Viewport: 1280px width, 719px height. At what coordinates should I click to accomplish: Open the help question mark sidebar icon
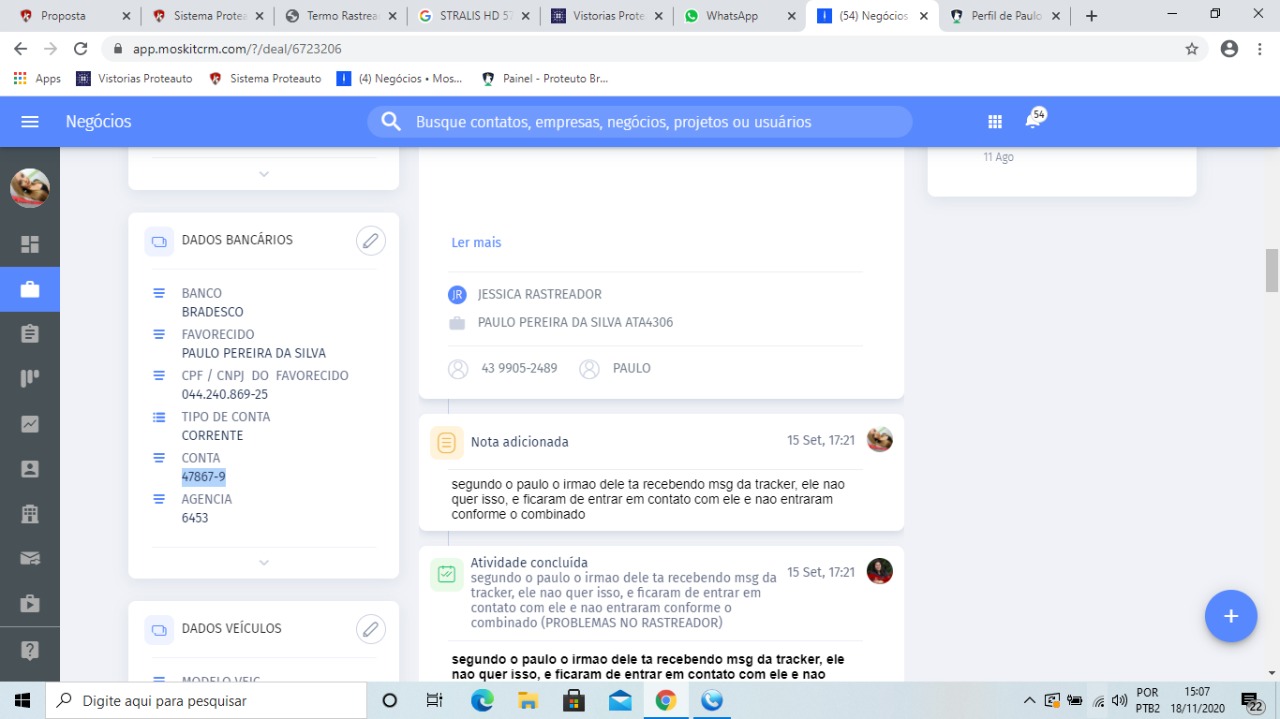tap(30, 650)
